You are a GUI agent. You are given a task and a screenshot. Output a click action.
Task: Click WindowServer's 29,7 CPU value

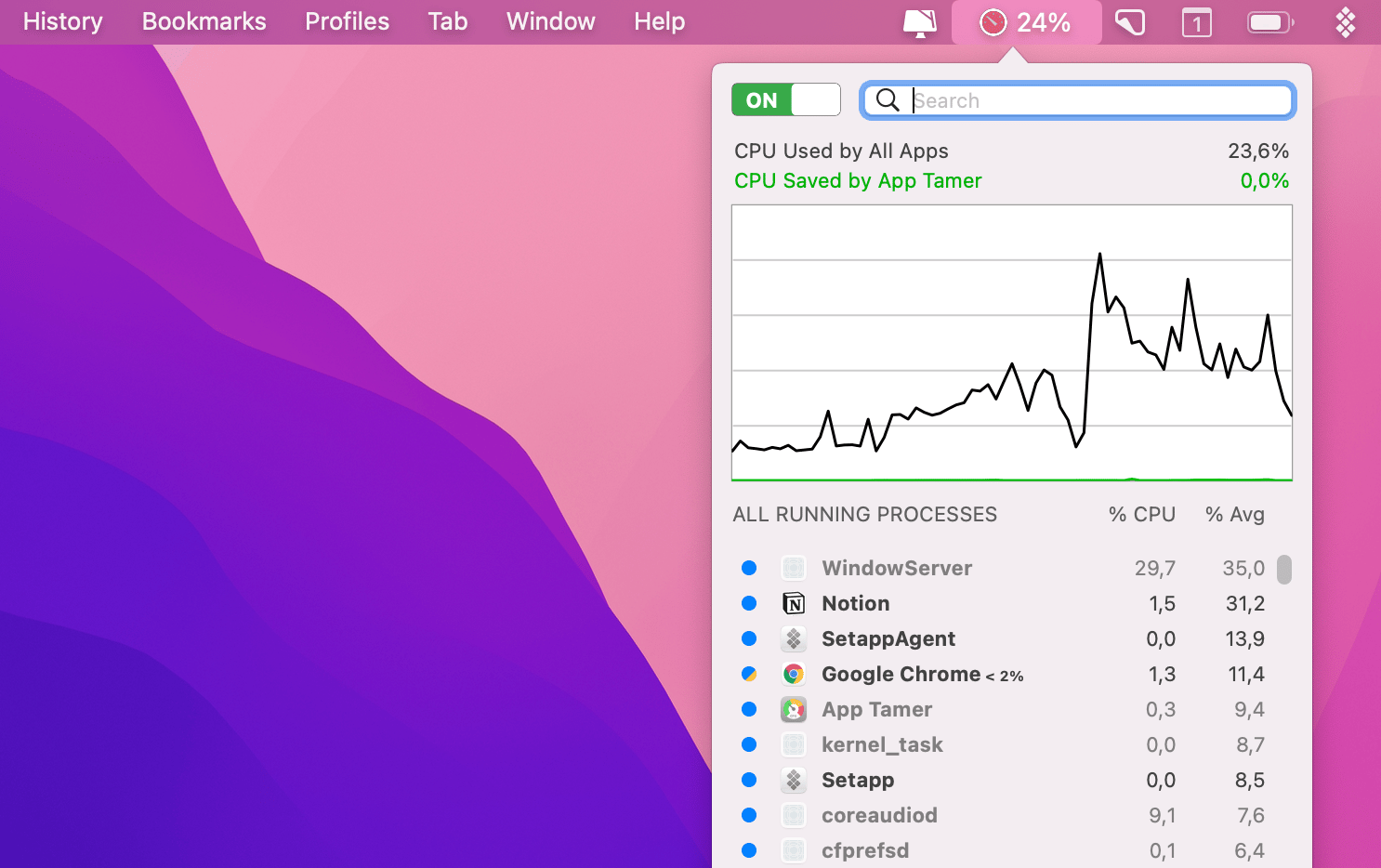(x=1155, y=568)
